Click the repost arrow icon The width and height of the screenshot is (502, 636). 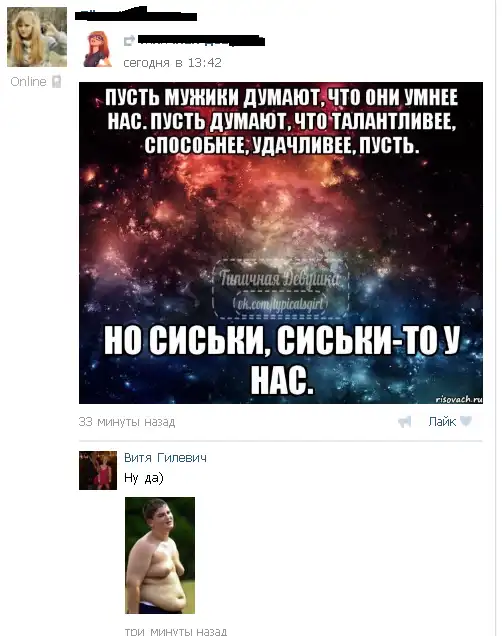[129, 41]
